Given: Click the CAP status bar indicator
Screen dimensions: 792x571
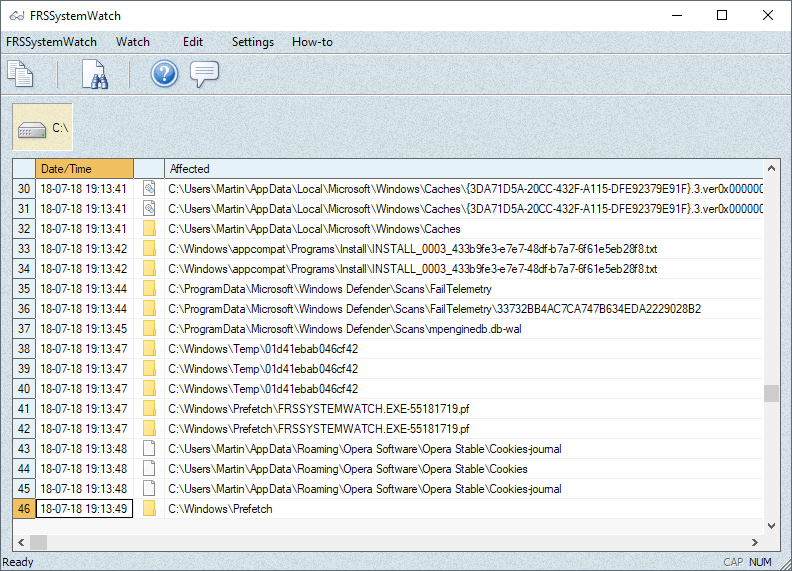Looking at the screenshot, I should (733, 562).
